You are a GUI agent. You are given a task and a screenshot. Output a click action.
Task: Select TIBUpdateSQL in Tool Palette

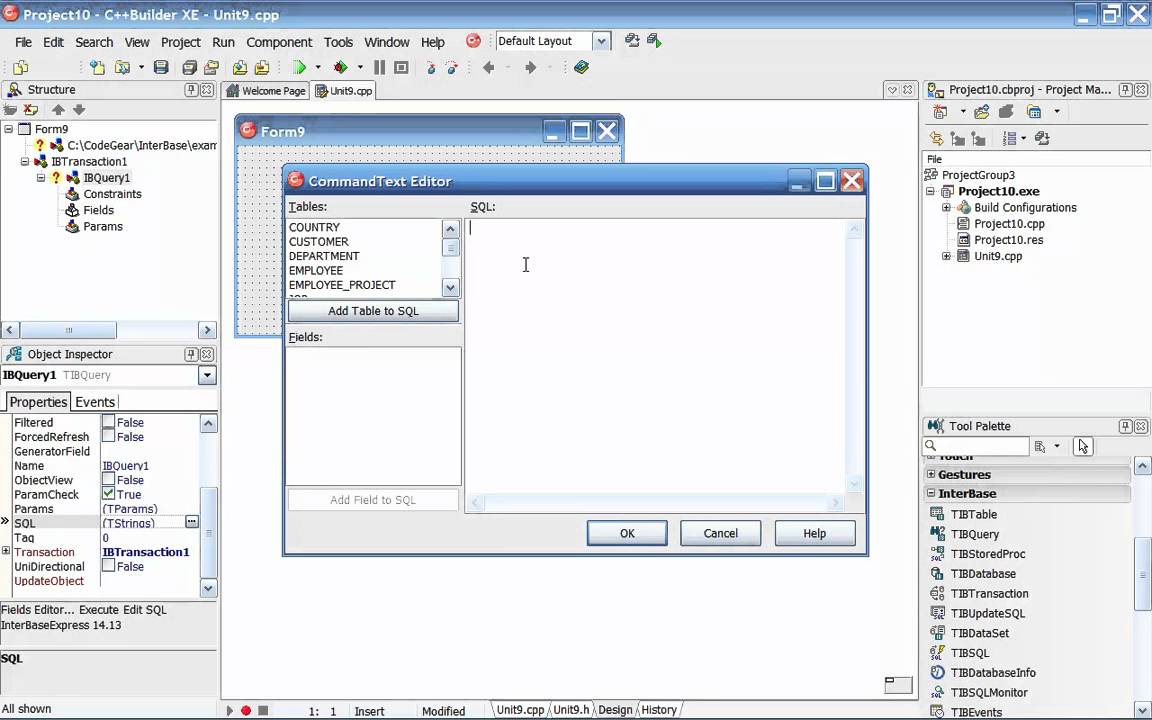[987, 613]
